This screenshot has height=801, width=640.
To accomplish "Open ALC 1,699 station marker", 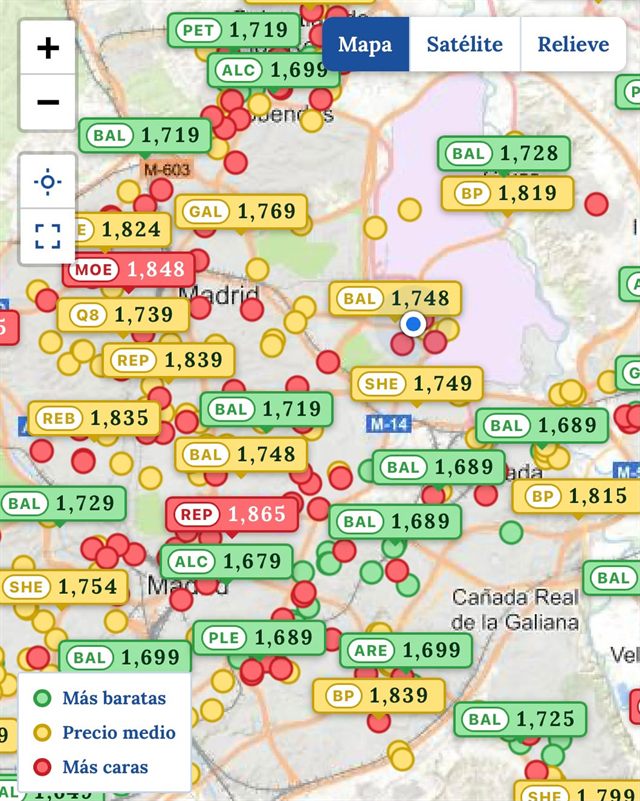I will coord(274,70).
